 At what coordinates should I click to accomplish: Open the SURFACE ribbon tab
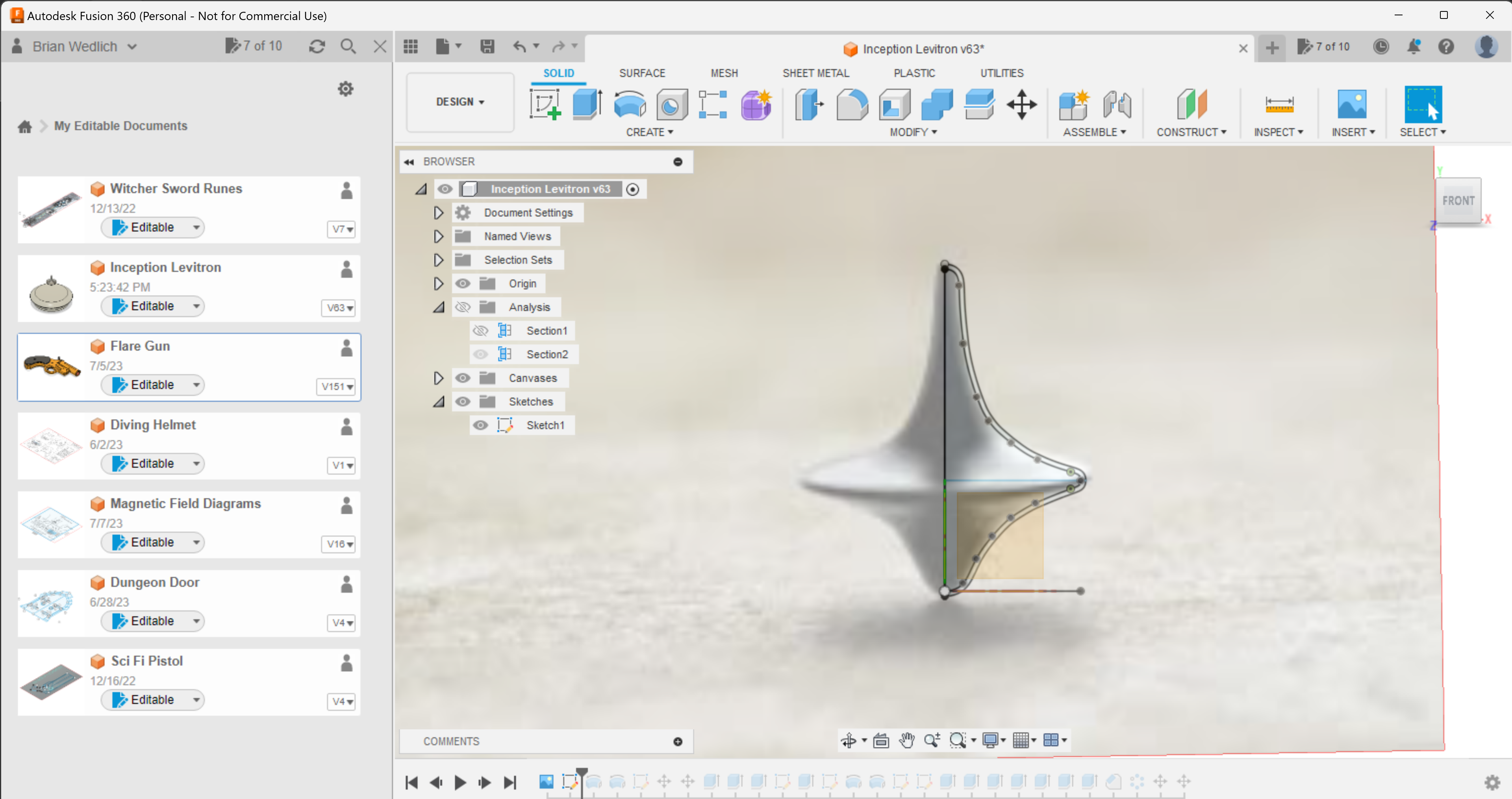coord(642,73)
